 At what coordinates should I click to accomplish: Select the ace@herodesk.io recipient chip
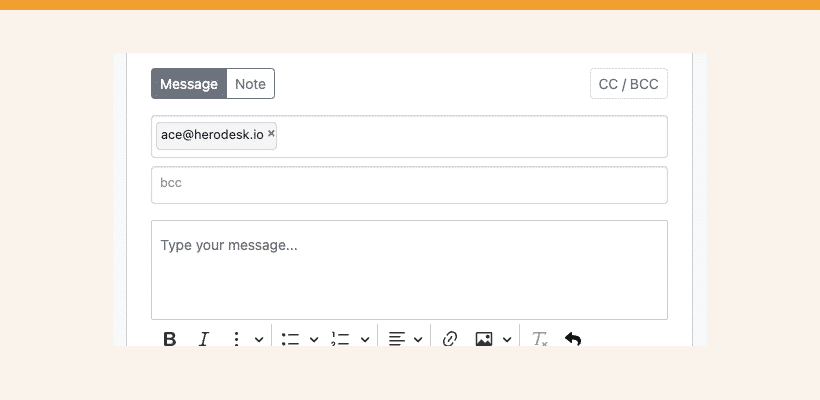point(217,135)
